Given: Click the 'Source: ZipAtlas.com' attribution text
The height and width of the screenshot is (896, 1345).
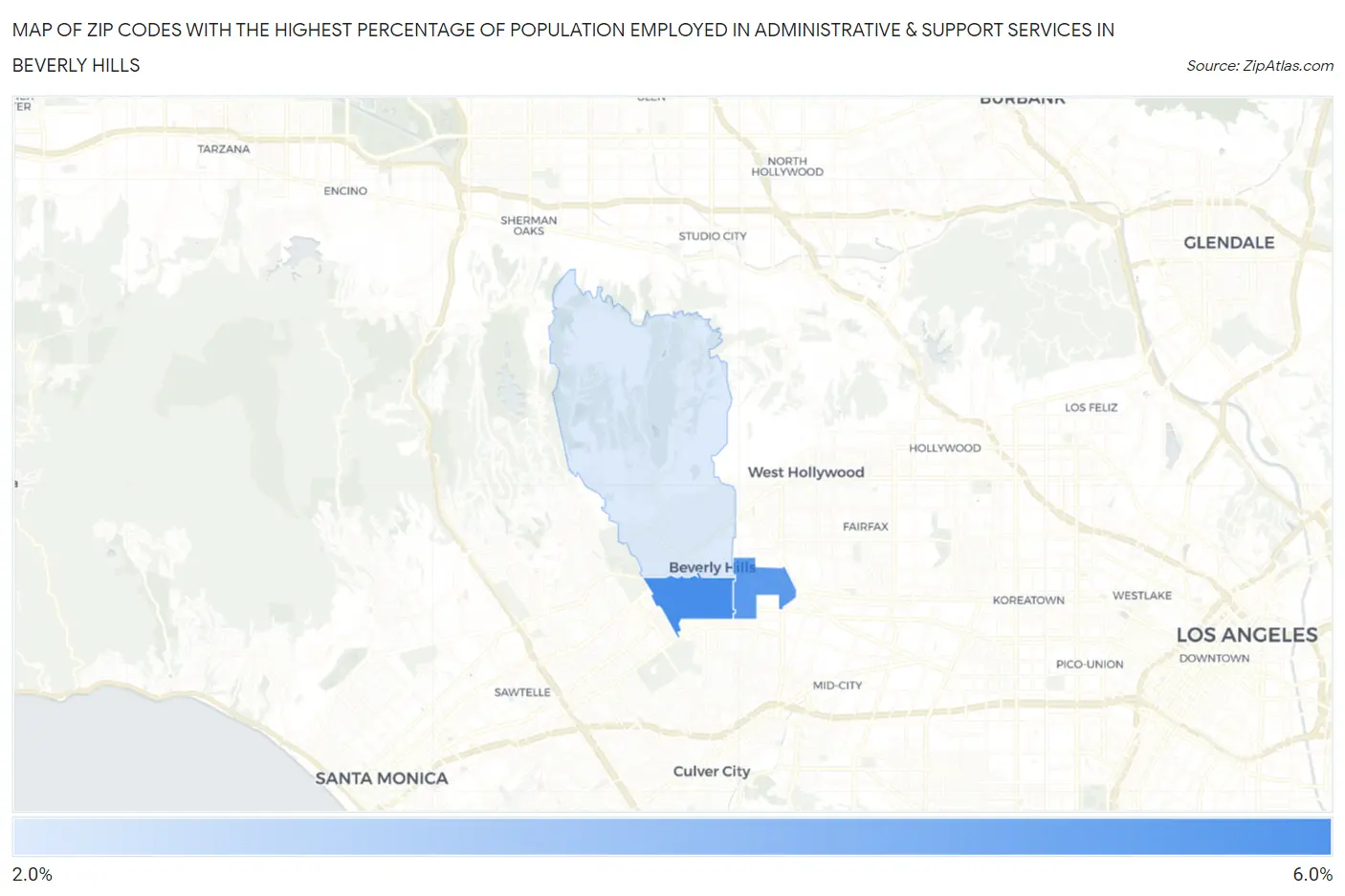Looking at the screenshot, I should 1259,66.
